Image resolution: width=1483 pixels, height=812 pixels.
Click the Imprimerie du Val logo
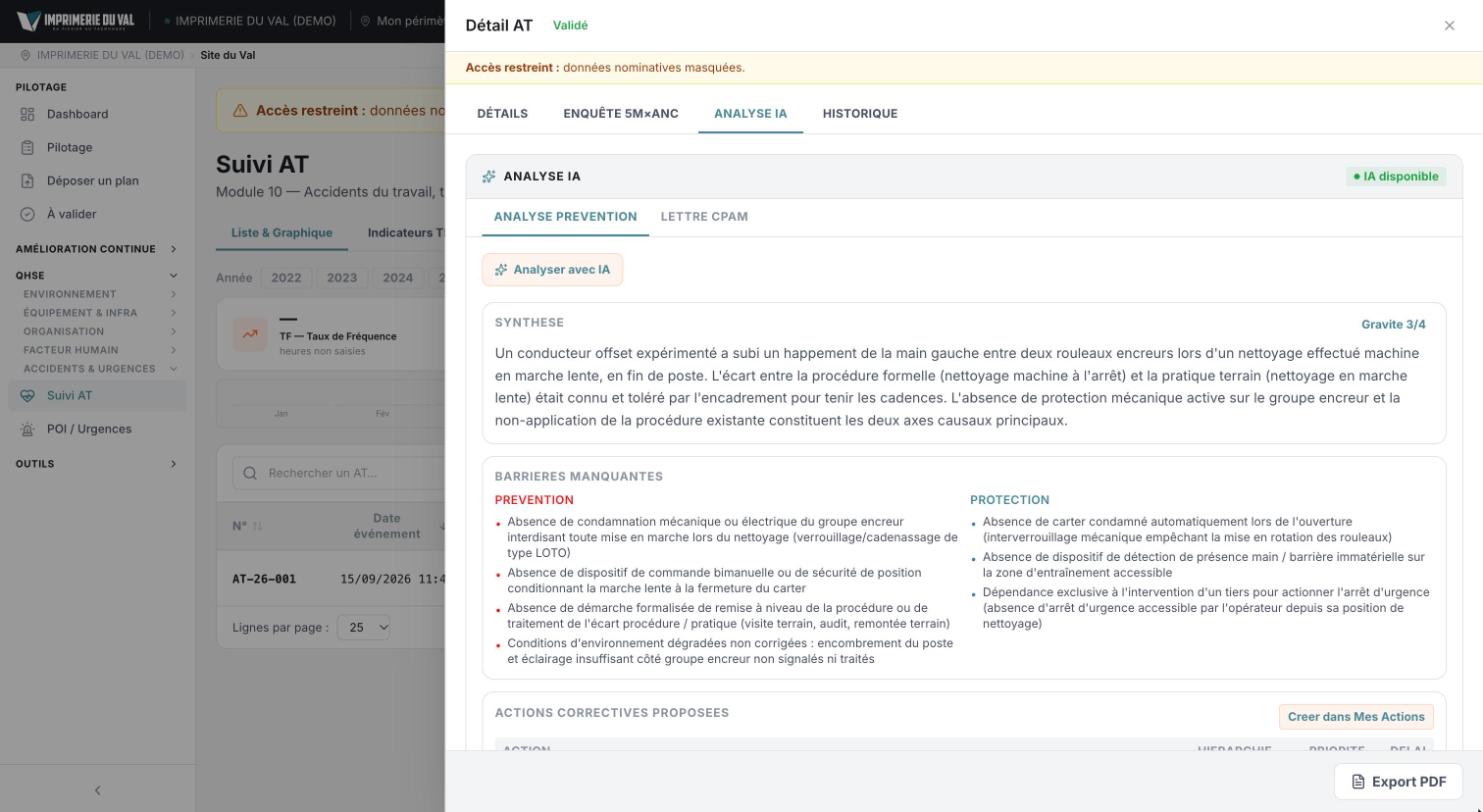click(76, 21)
